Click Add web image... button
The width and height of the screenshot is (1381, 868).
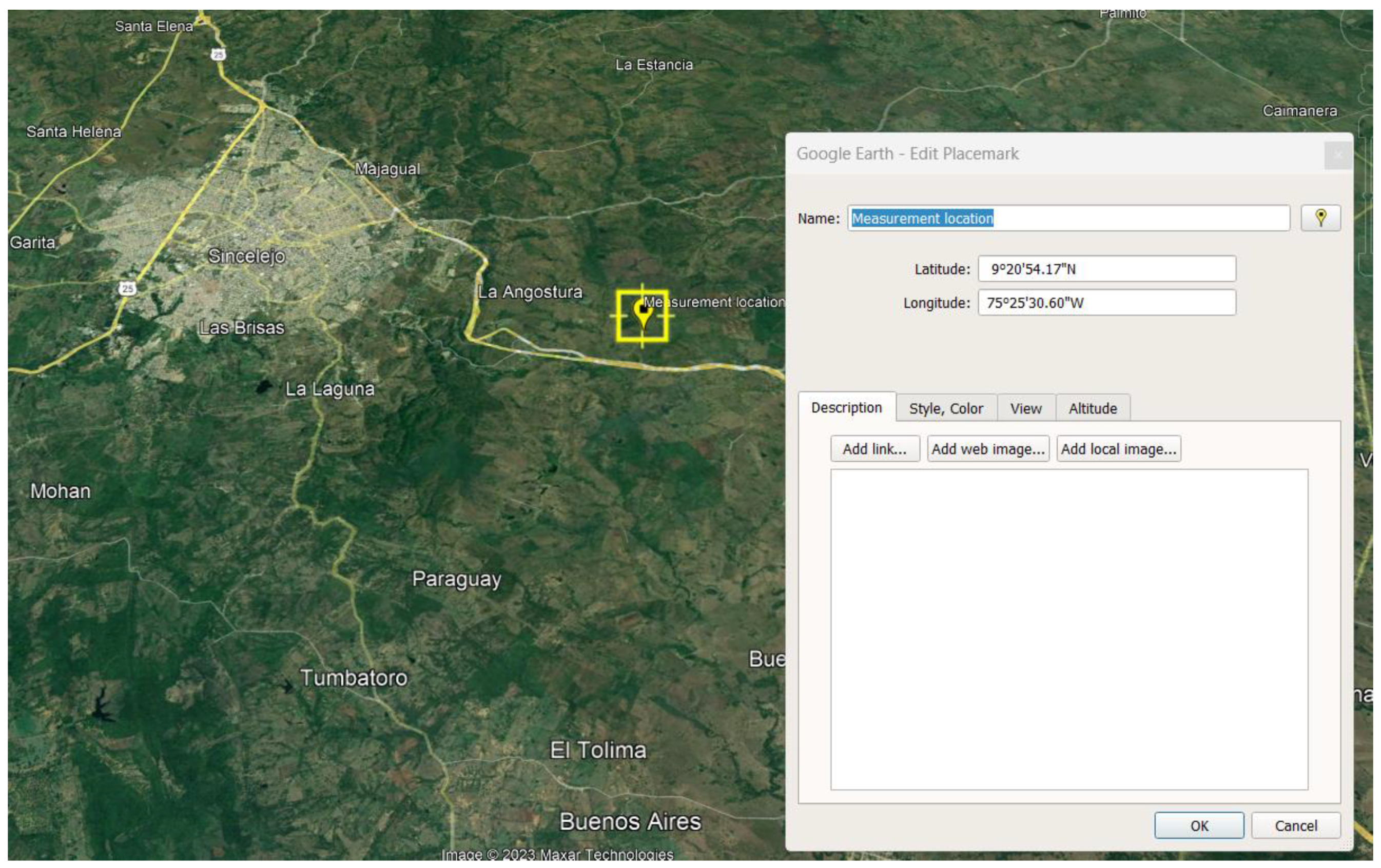987,448
